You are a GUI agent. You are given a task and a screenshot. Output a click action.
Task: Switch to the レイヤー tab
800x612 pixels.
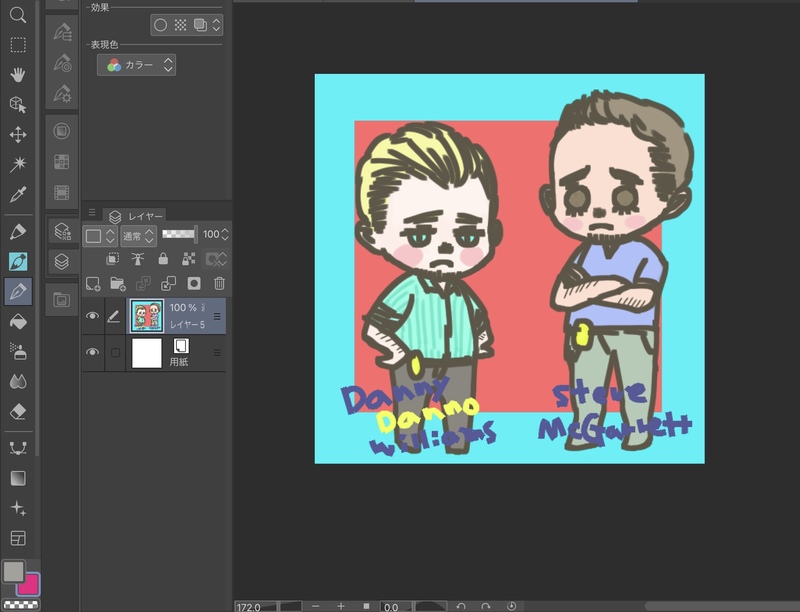click(x=136, y=217)
